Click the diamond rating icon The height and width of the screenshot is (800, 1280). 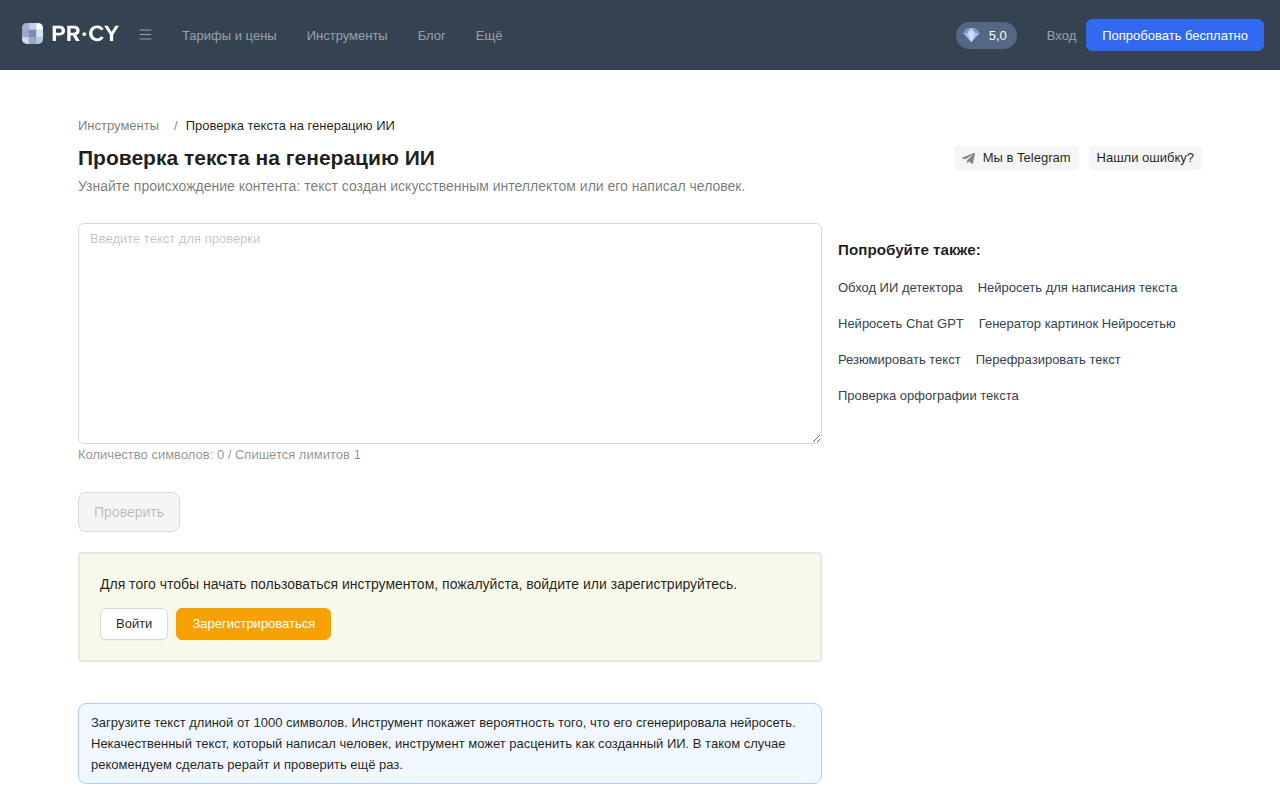point(971,35)
